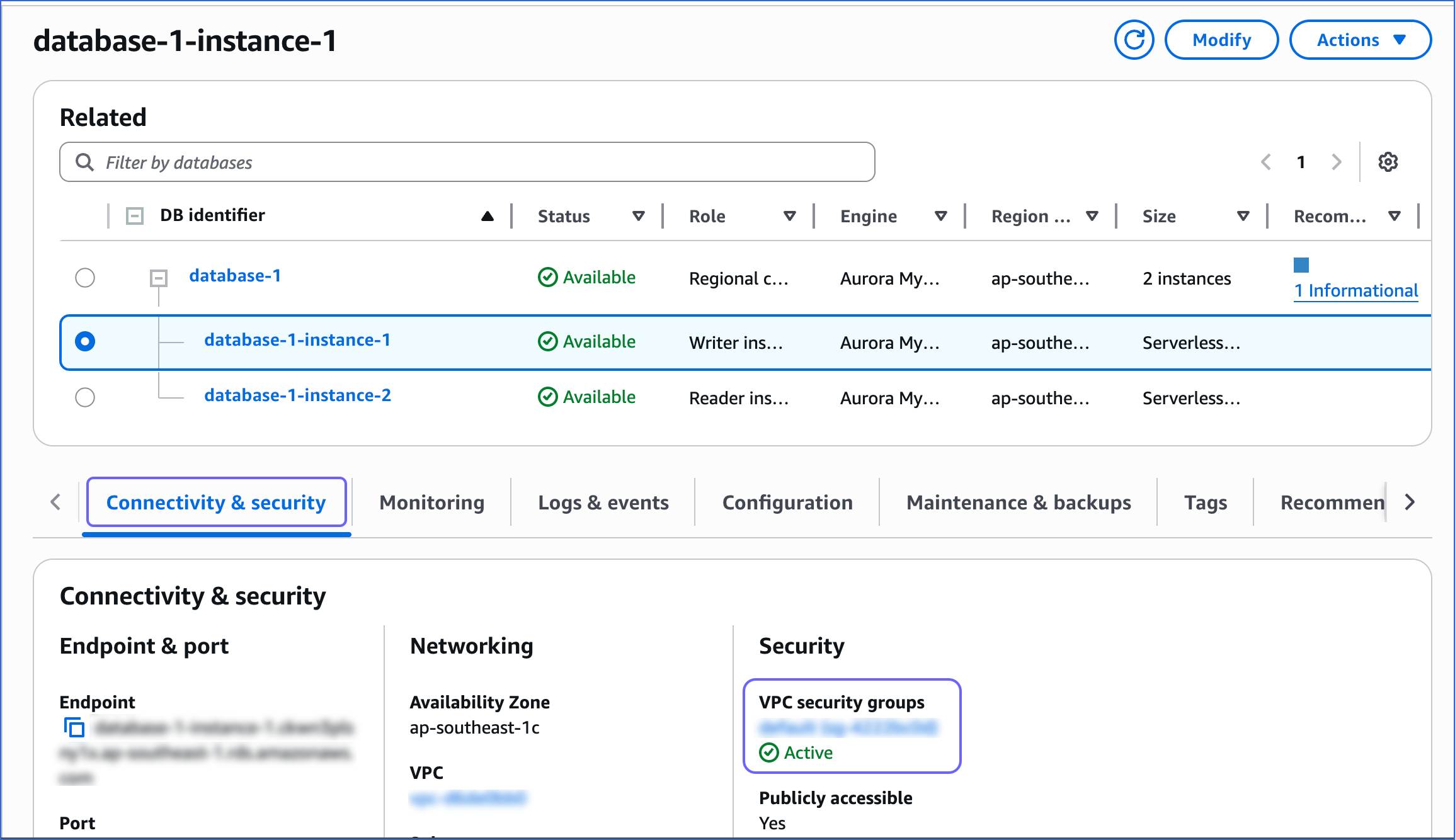
Task: Open the database-1-instance-2 link
Action: coord(297,395)
